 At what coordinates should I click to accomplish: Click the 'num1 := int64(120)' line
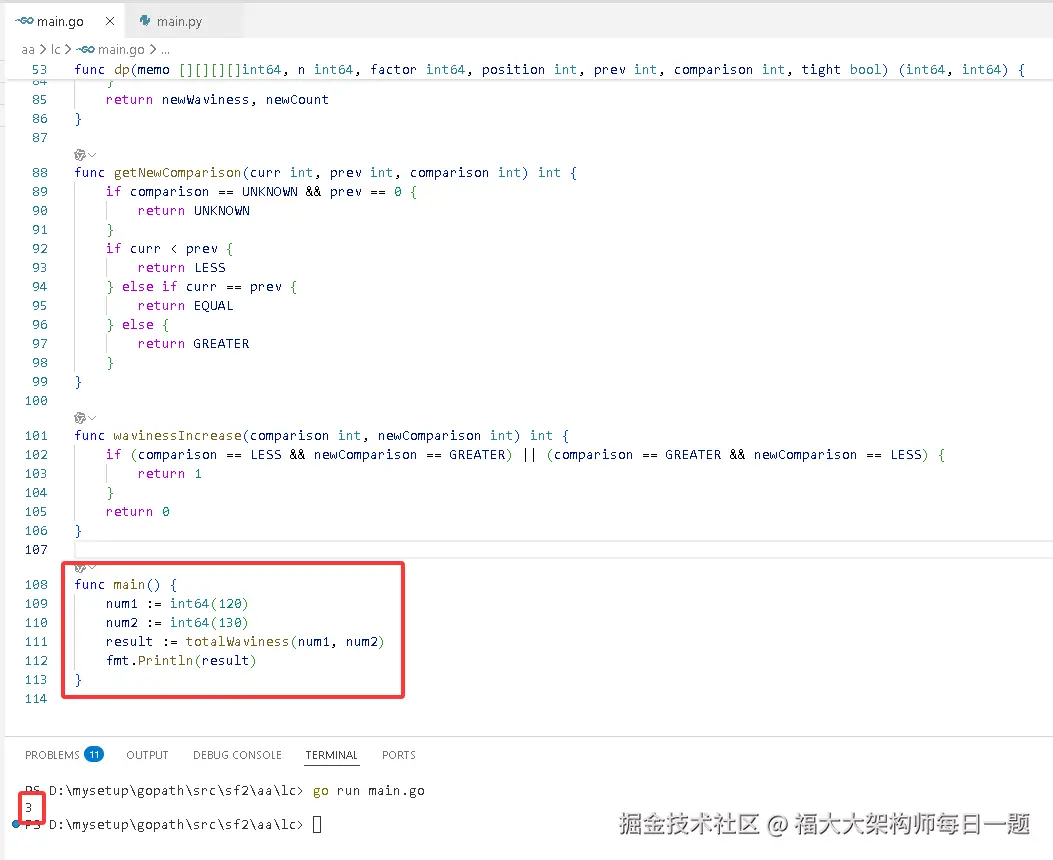point(177,604)
